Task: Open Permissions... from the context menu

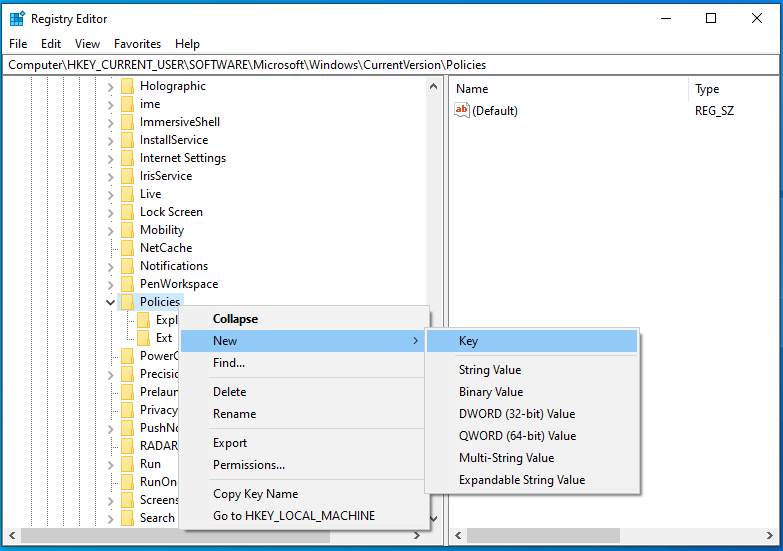Action: click(305, 465)
